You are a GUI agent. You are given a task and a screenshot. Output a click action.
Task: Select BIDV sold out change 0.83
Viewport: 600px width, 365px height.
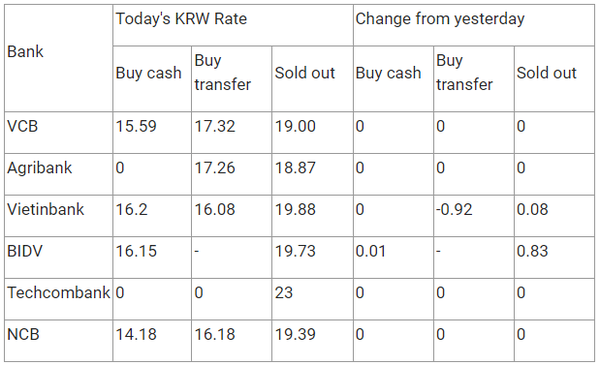point(532,251)
